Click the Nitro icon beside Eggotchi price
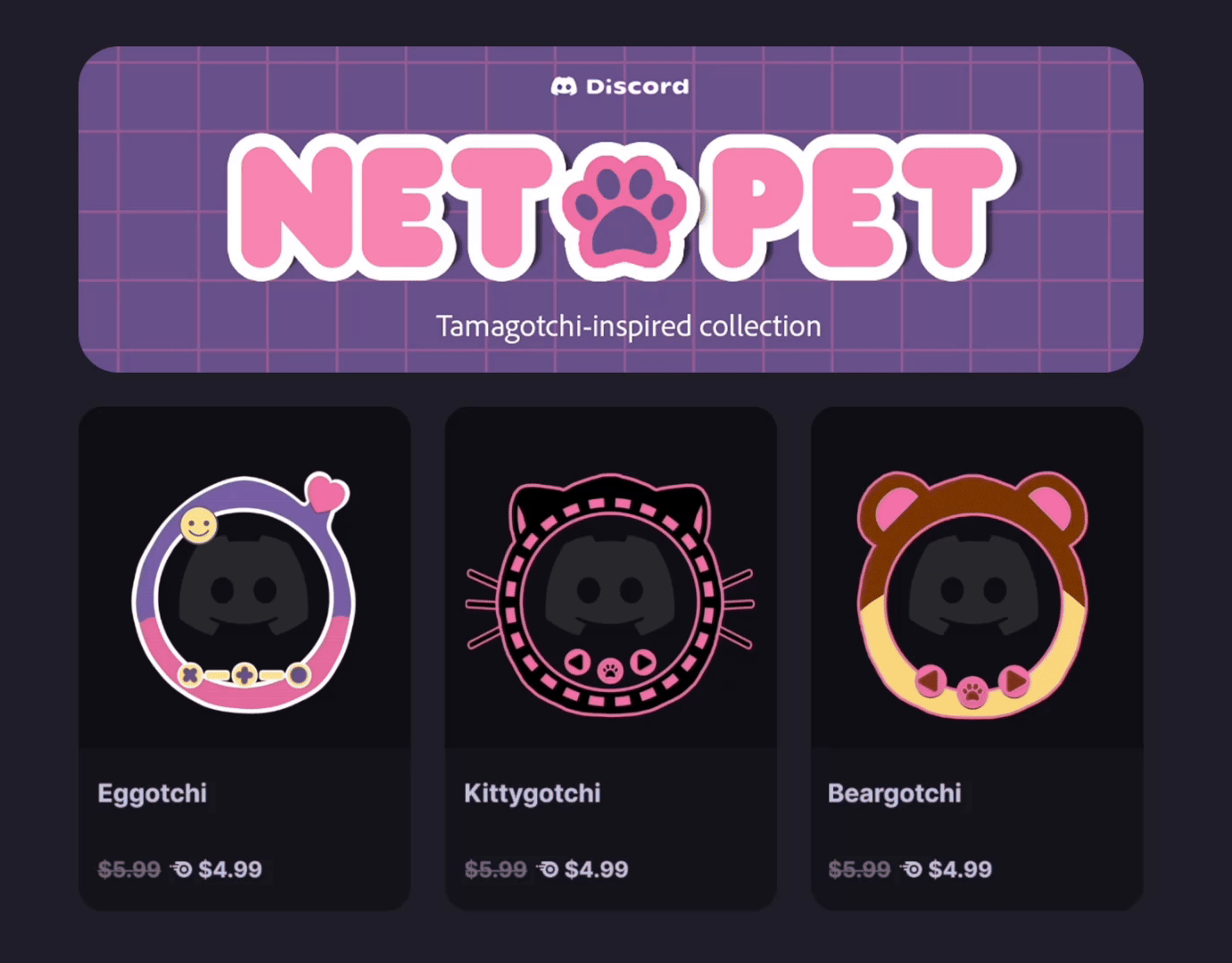 coord(181,868)
